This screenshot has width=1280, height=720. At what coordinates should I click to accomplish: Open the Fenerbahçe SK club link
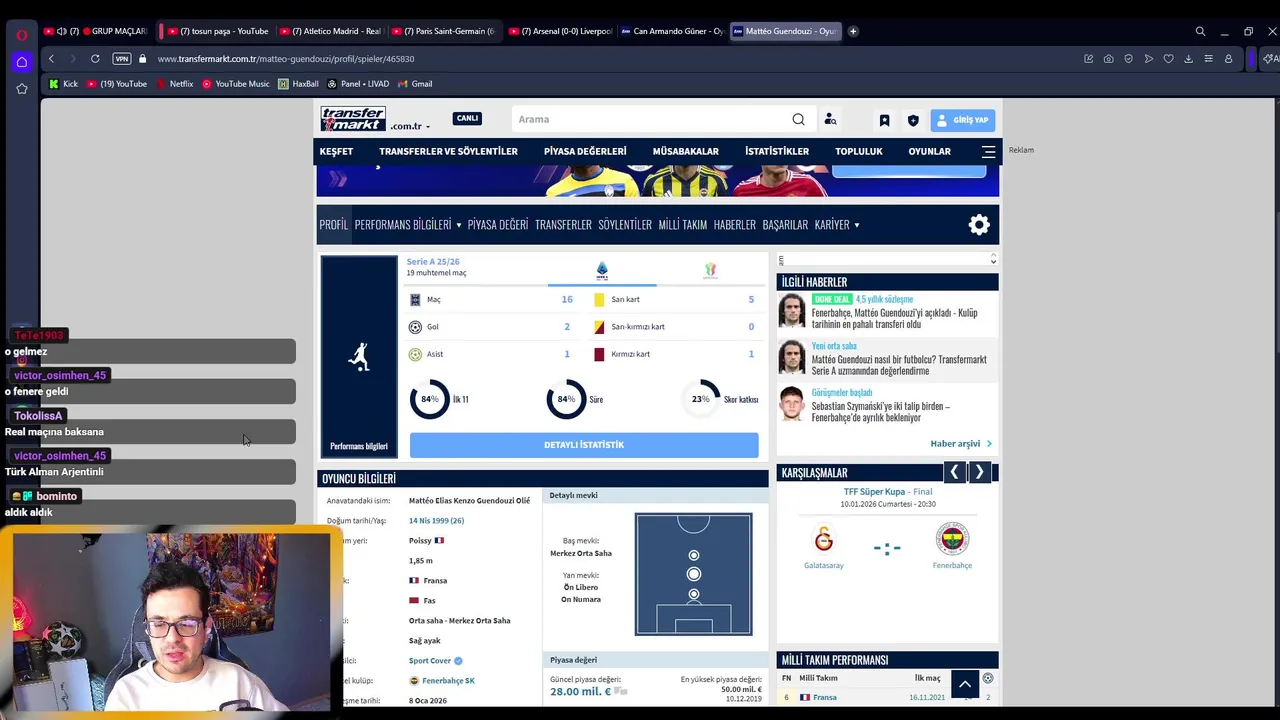click(x=448, y=681)
